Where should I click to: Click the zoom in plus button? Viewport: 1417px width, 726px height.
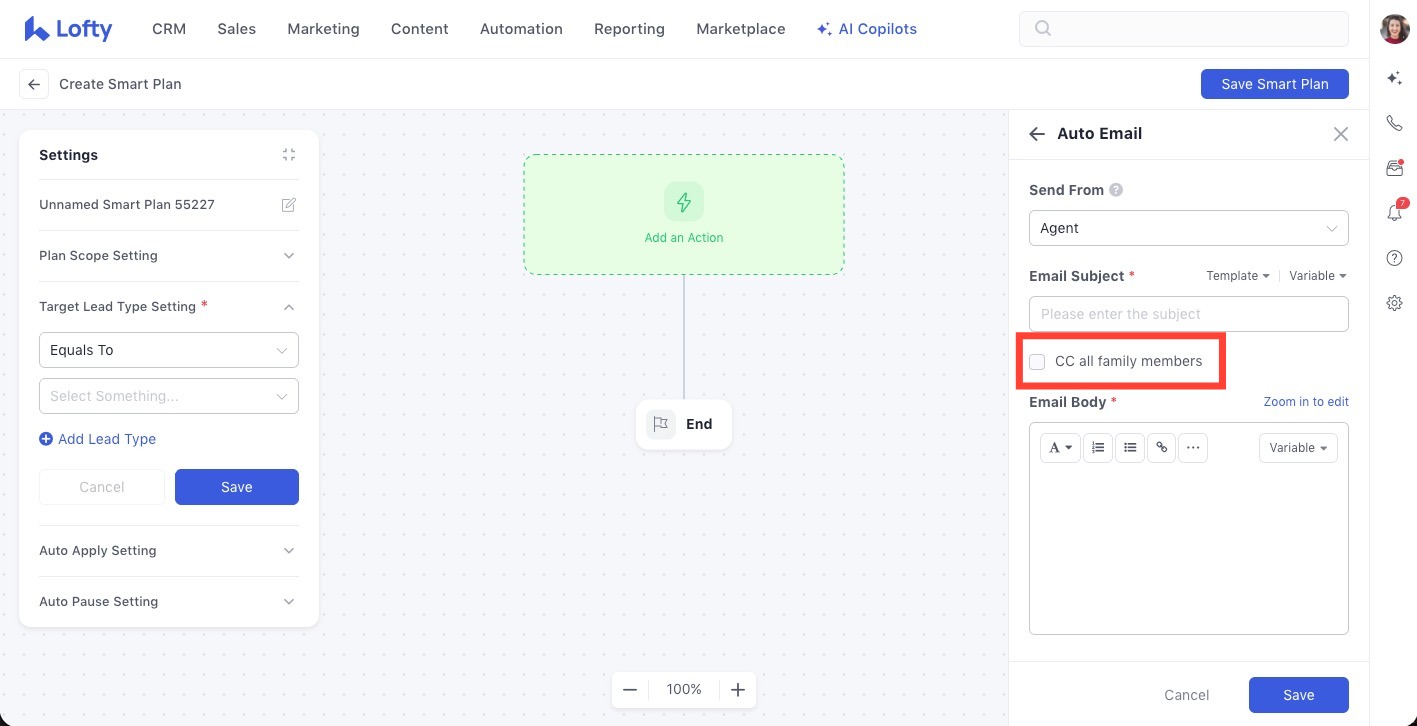click(x=737, y=690)
